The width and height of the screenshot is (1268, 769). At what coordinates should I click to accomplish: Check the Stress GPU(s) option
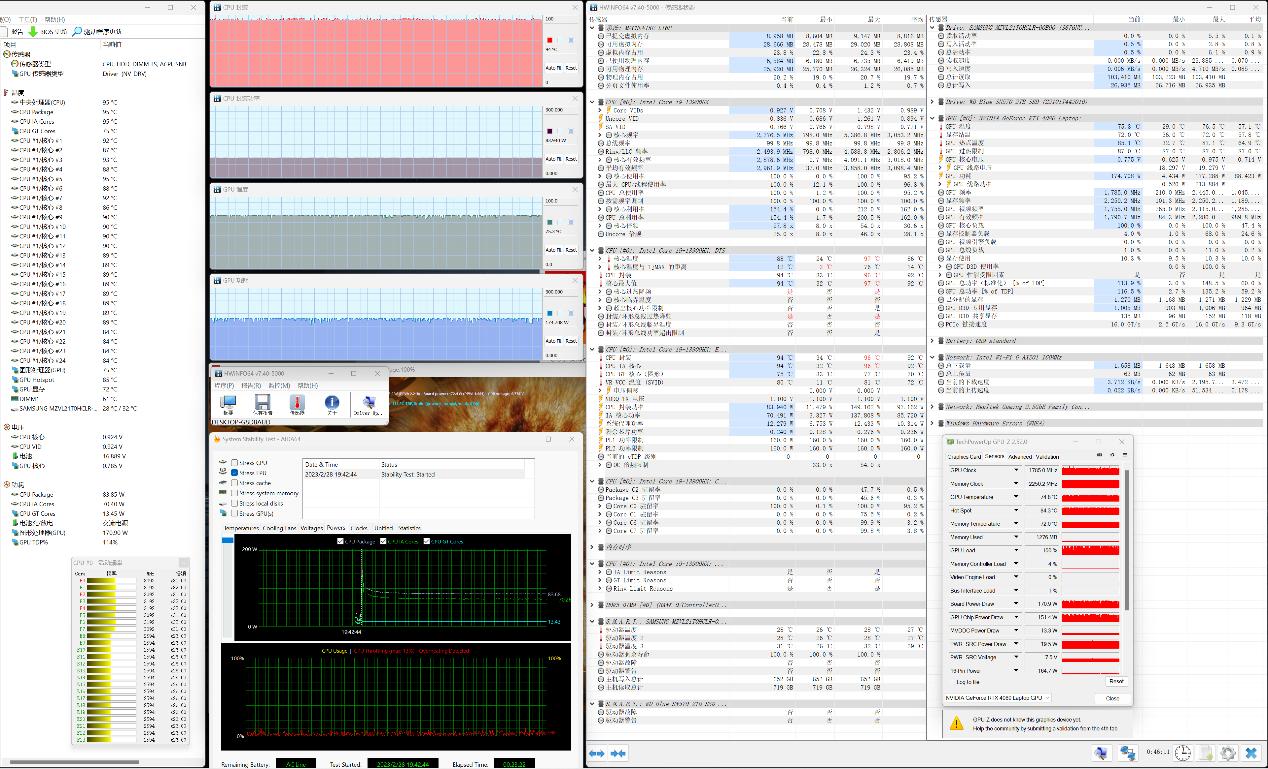coord(234,513)
